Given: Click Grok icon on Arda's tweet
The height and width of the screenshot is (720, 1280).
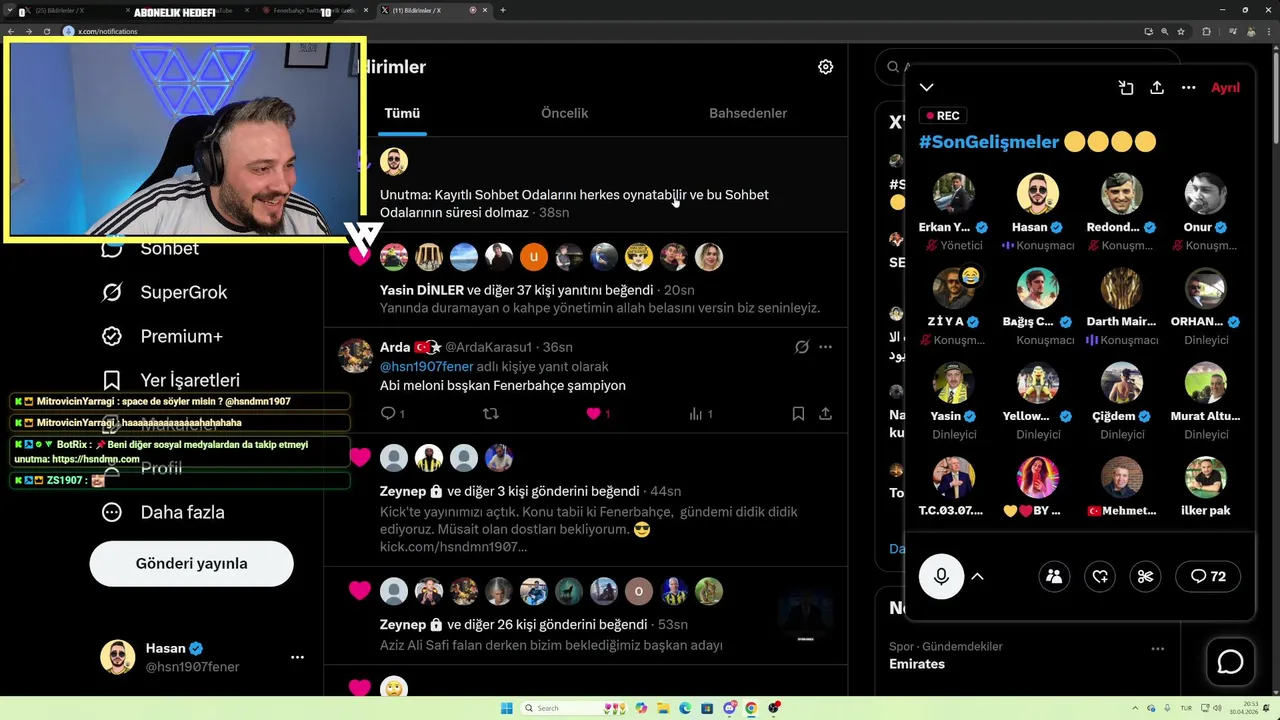Looking at the screenshot, I should (801, 347).
